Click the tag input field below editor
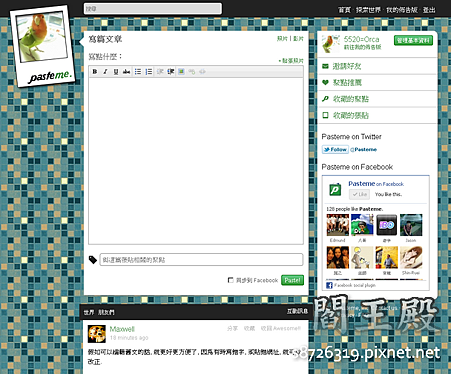This screenshot has width=451, height=374. click(x=201, y=260)
